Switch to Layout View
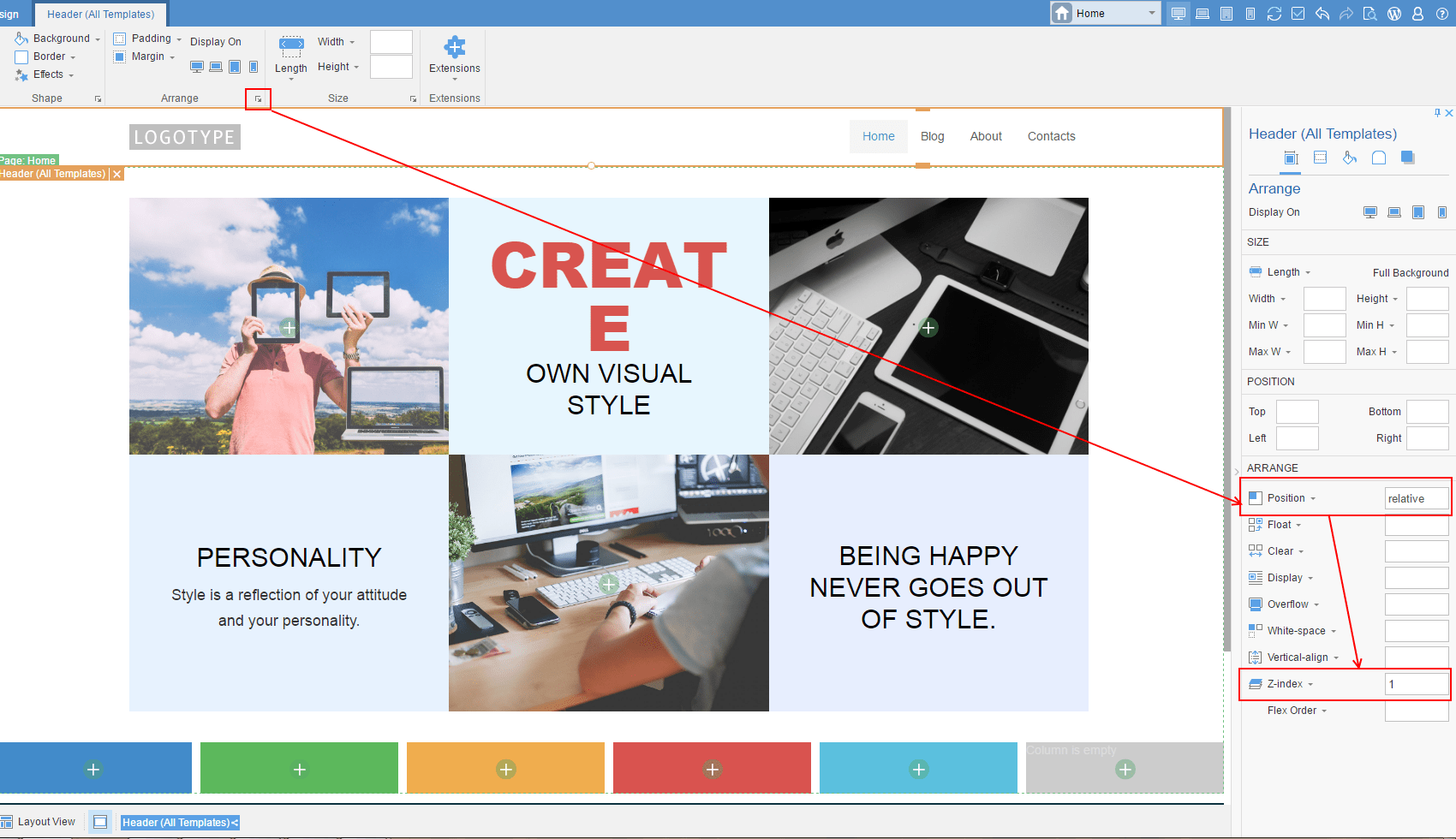 39,822
